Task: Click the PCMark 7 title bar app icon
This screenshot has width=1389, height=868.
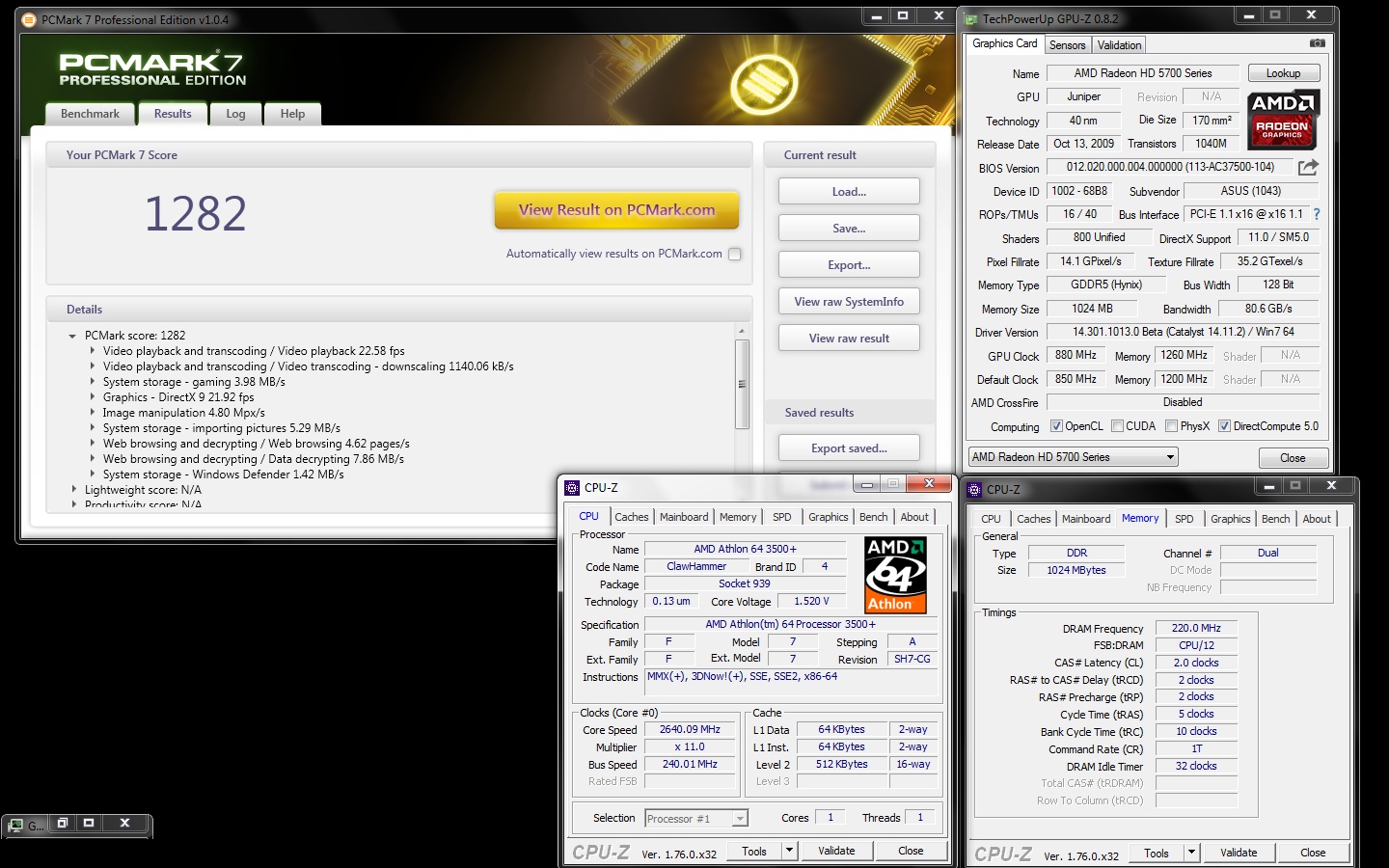Action: 28,19
